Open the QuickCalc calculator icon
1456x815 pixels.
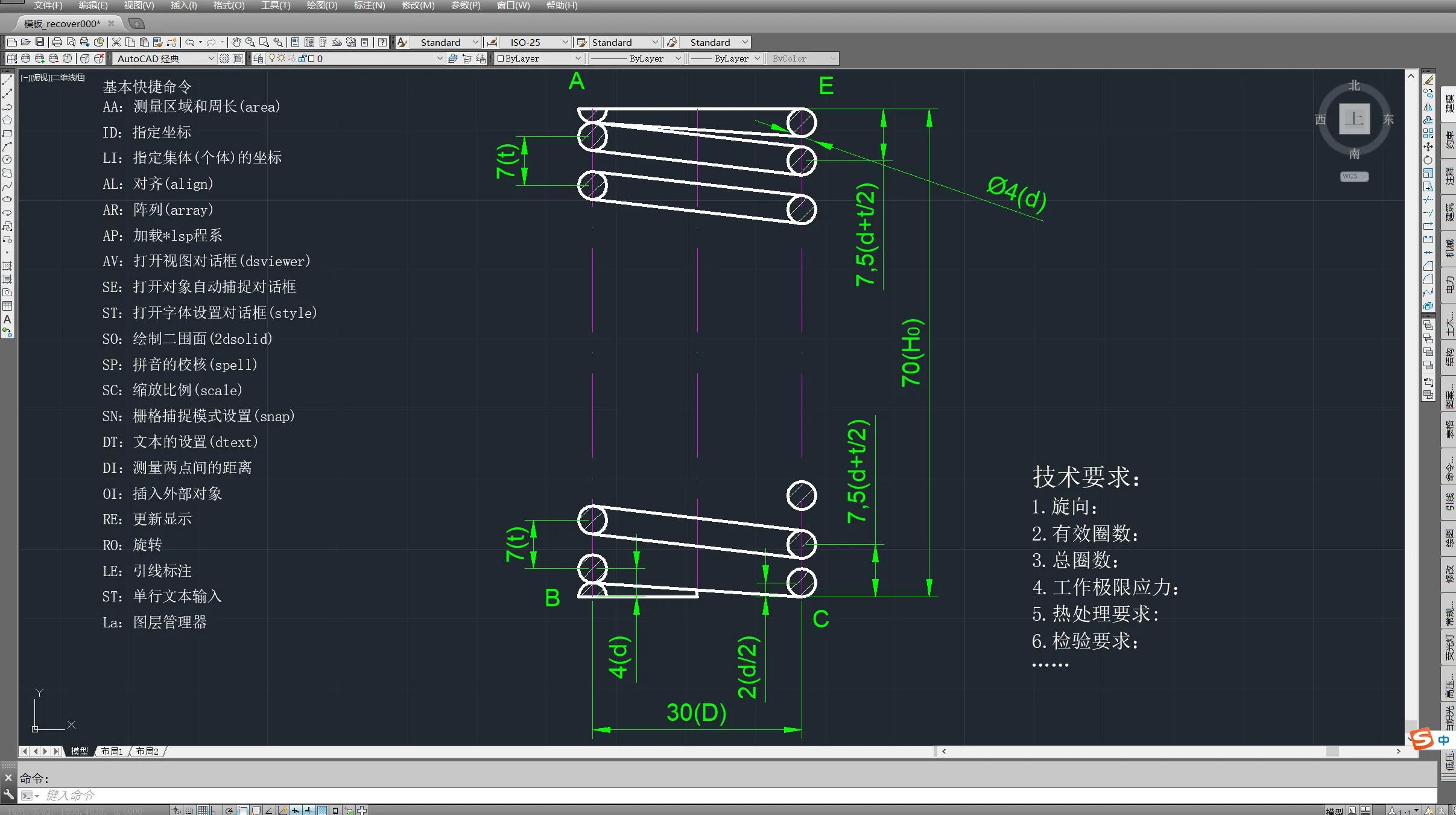coord(364,42)
